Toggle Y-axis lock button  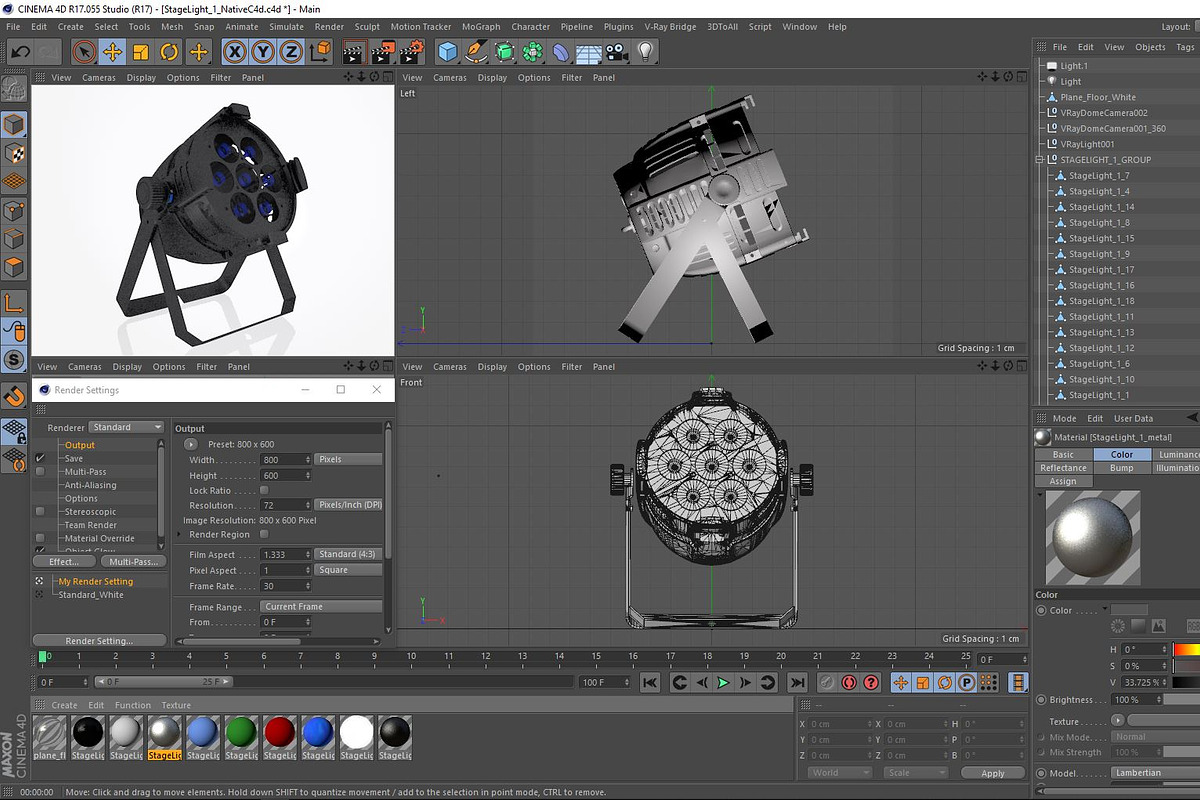263,51
